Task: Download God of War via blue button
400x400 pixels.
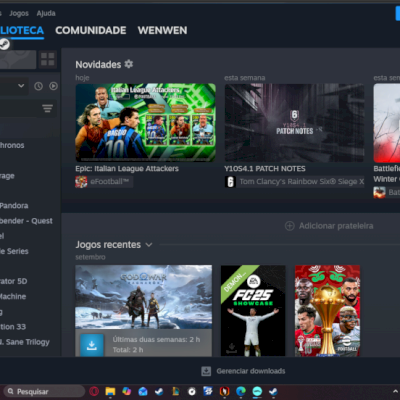Action: (x=92, y=345)
